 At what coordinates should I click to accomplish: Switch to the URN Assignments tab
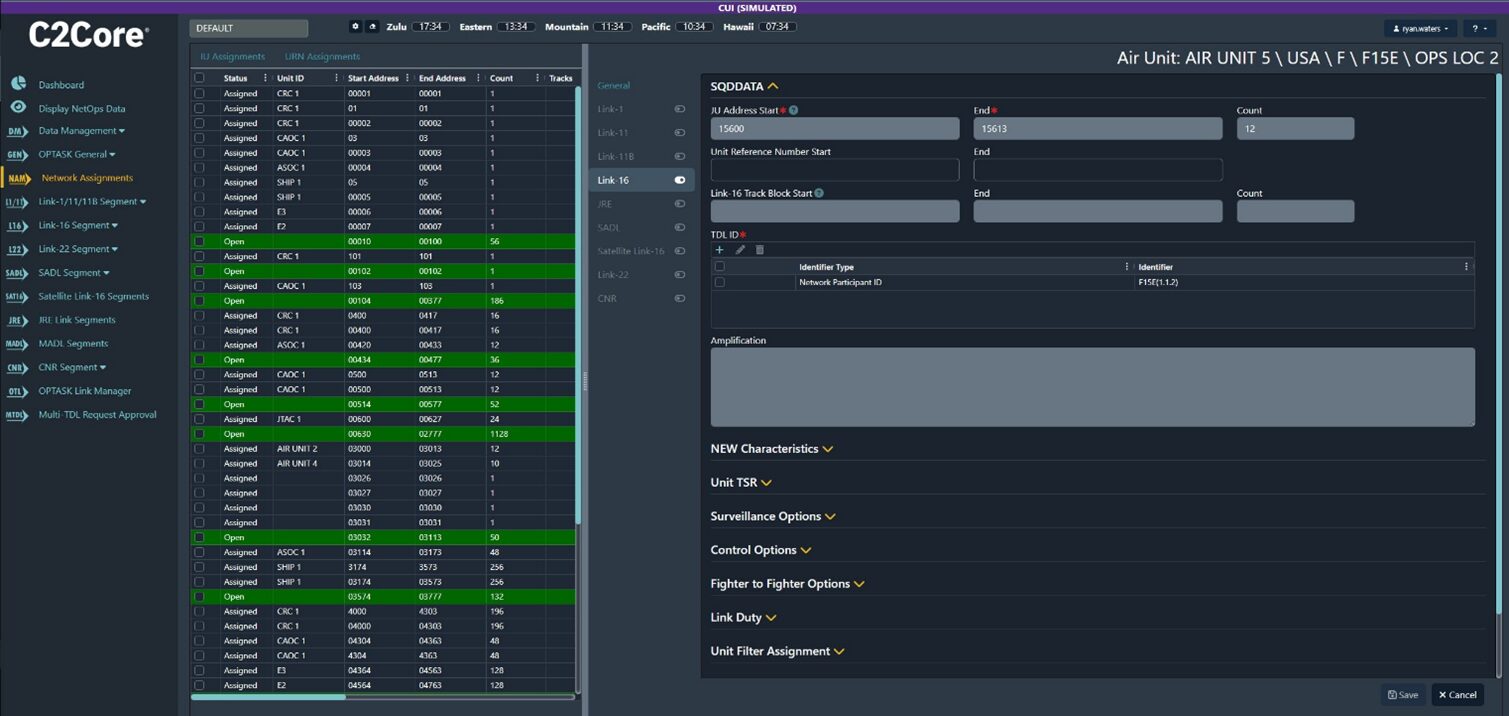click(x=322, y=57)
